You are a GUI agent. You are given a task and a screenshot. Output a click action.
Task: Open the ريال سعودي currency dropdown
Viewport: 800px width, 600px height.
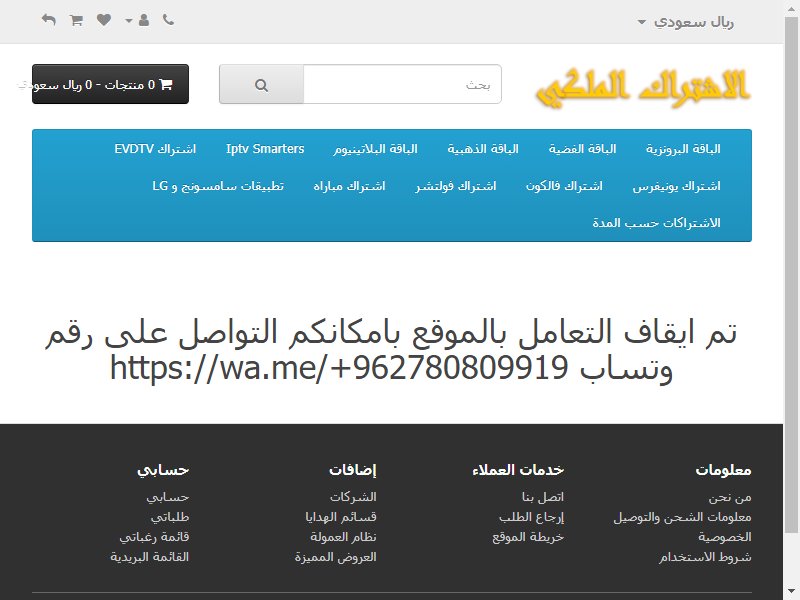coord(686,22)
